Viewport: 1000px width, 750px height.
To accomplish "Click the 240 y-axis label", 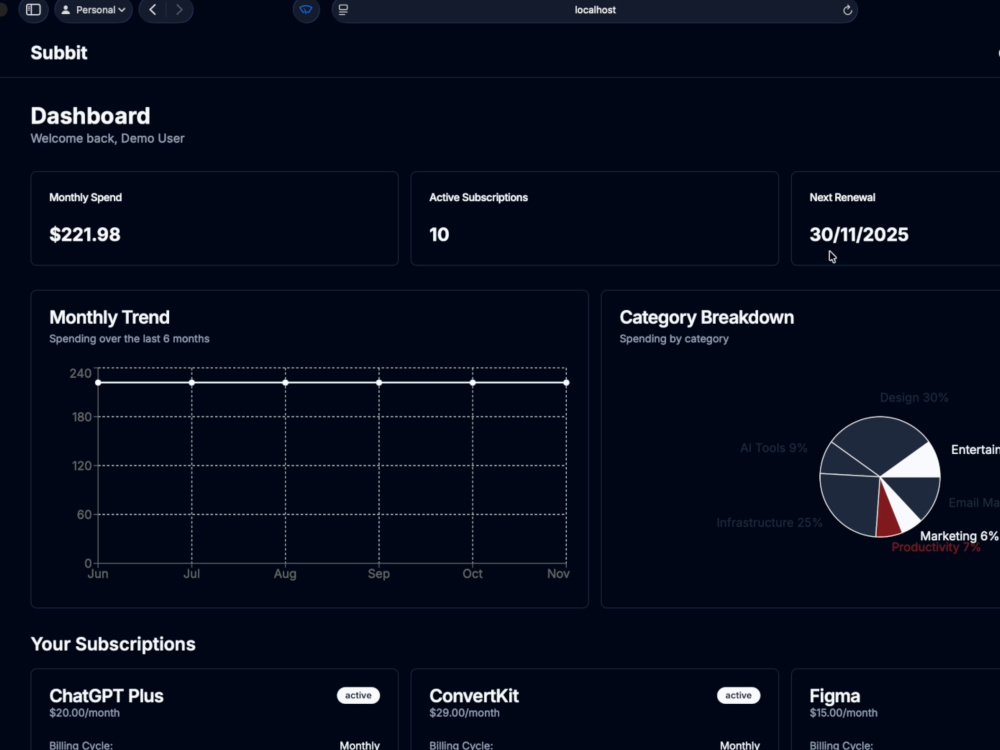I will tap(80, 373).
